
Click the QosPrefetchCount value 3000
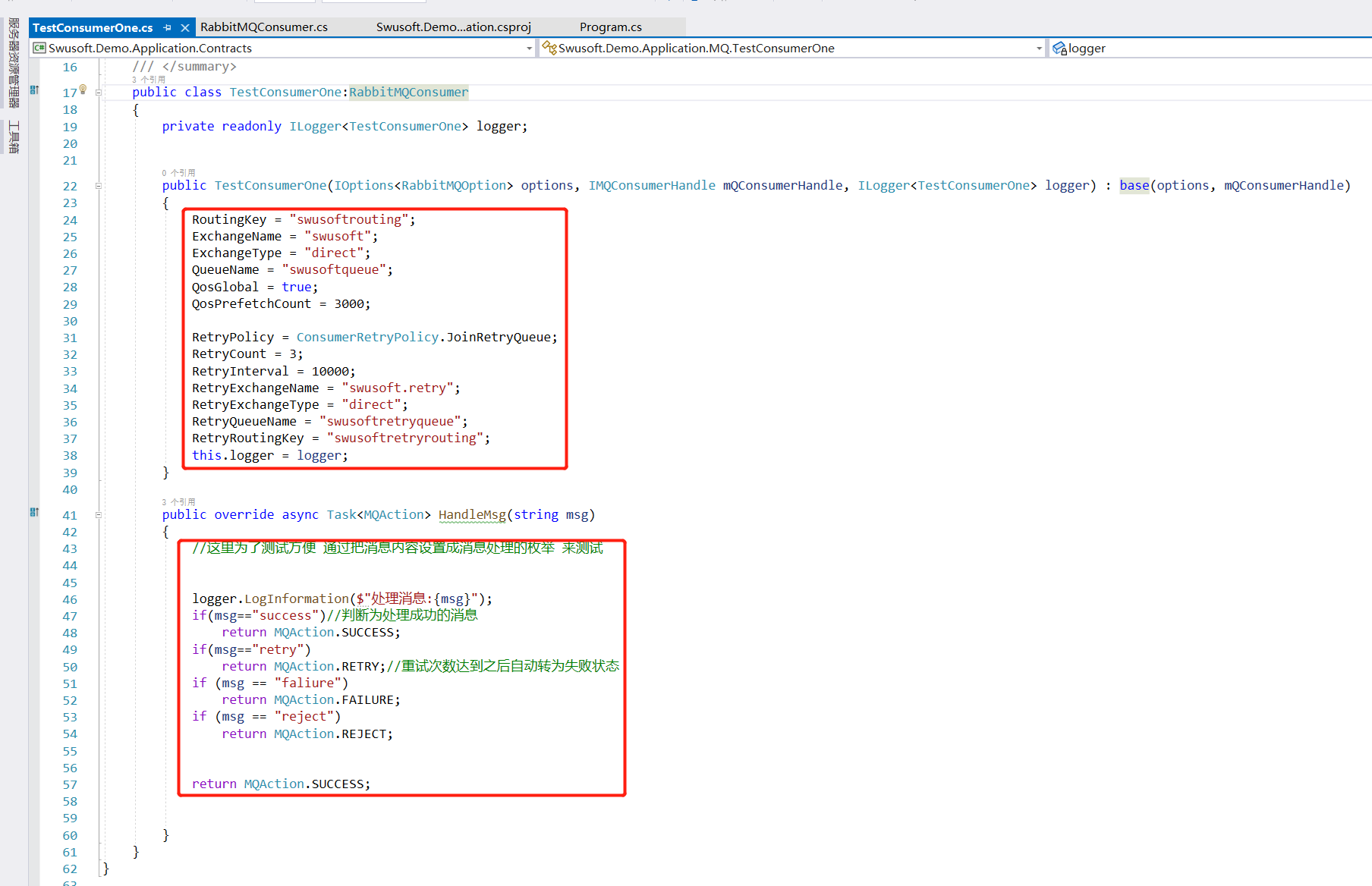[349, 303]
